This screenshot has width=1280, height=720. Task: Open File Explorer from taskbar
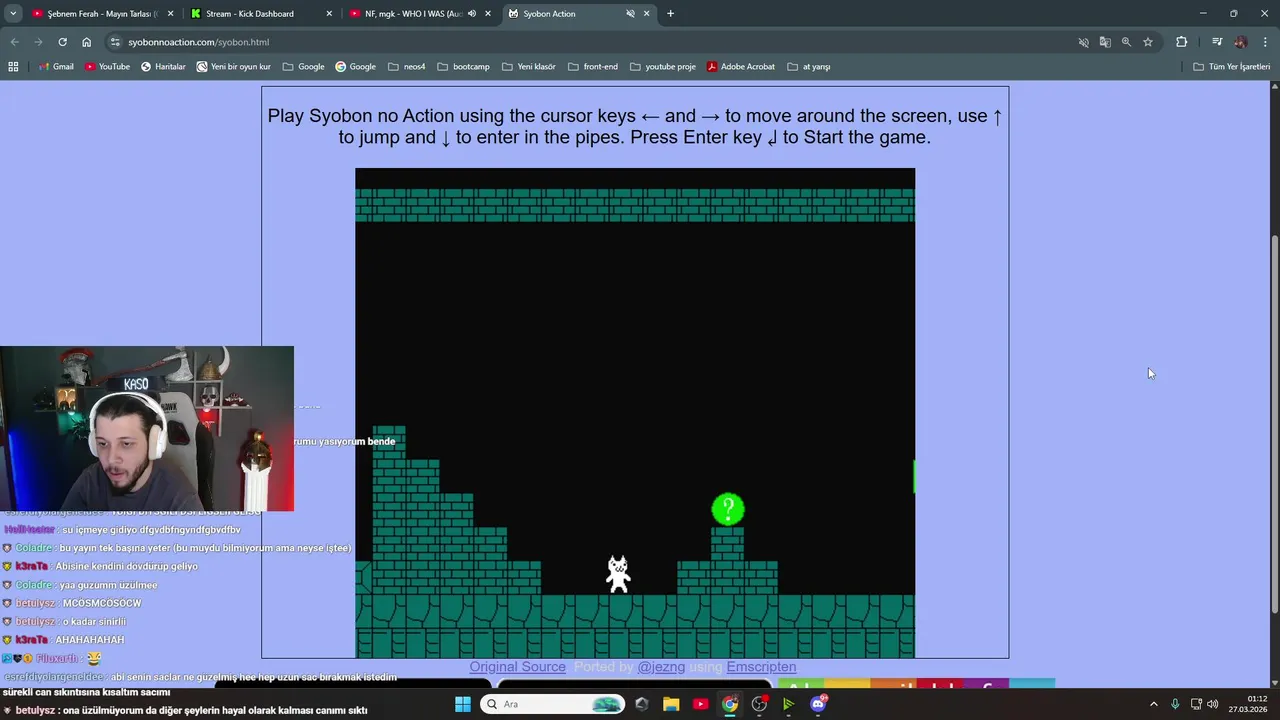pyautogui.click(x=671, y=704)
